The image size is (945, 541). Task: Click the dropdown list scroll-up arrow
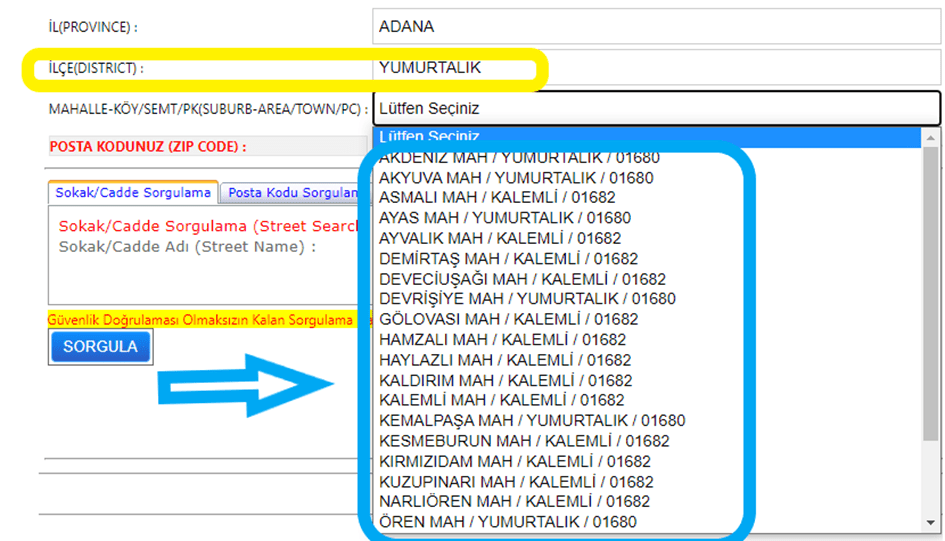[x=931, y=138]
